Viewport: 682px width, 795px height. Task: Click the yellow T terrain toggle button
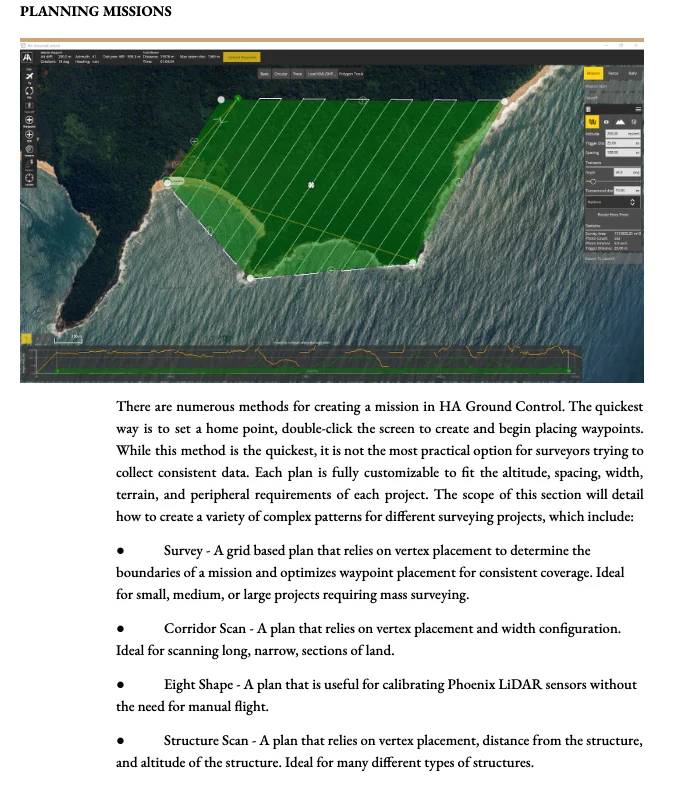[x=26, y=339]
